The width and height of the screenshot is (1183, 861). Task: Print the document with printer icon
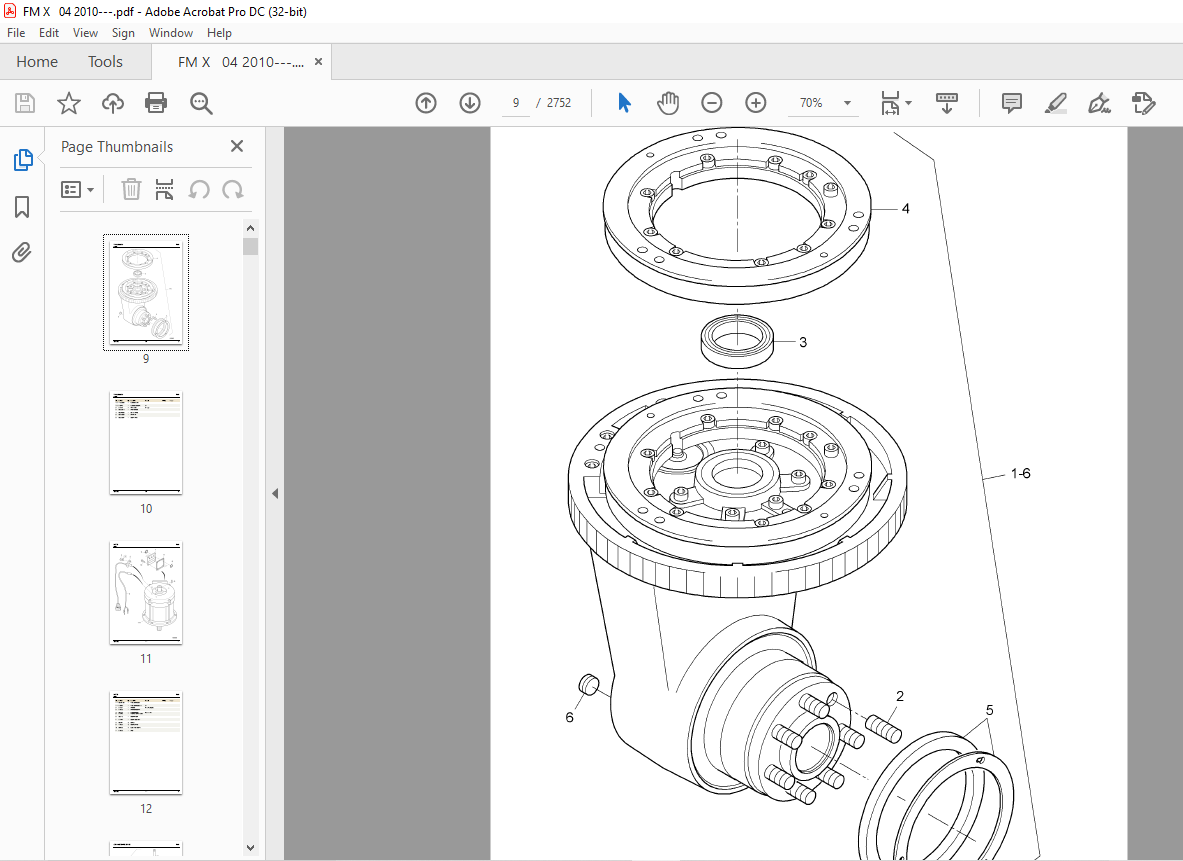(156, 103)
